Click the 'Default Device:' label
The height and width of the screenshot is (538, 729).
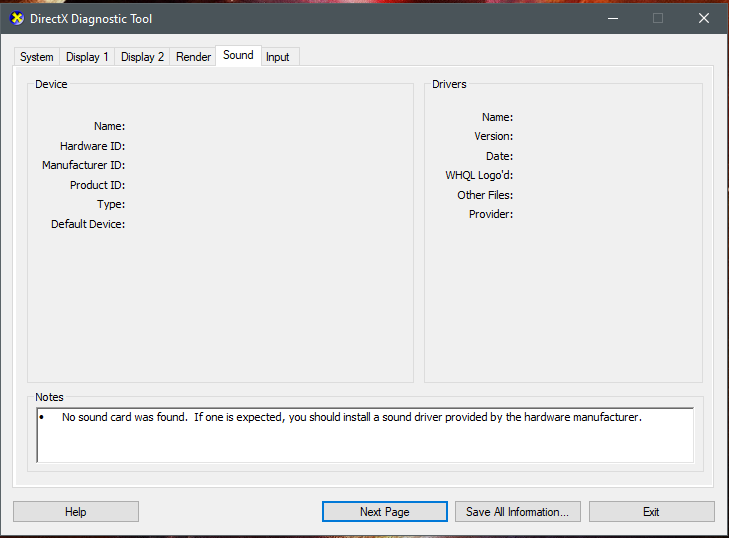click(88, 224)
